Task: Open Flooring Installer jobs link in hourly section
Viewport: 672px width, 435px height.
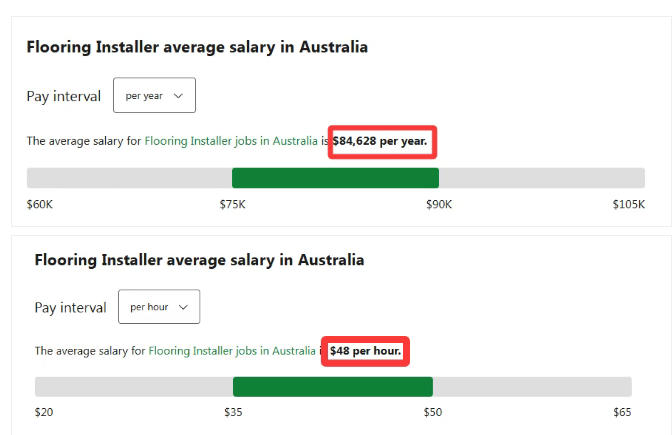Action: point(232,351)
